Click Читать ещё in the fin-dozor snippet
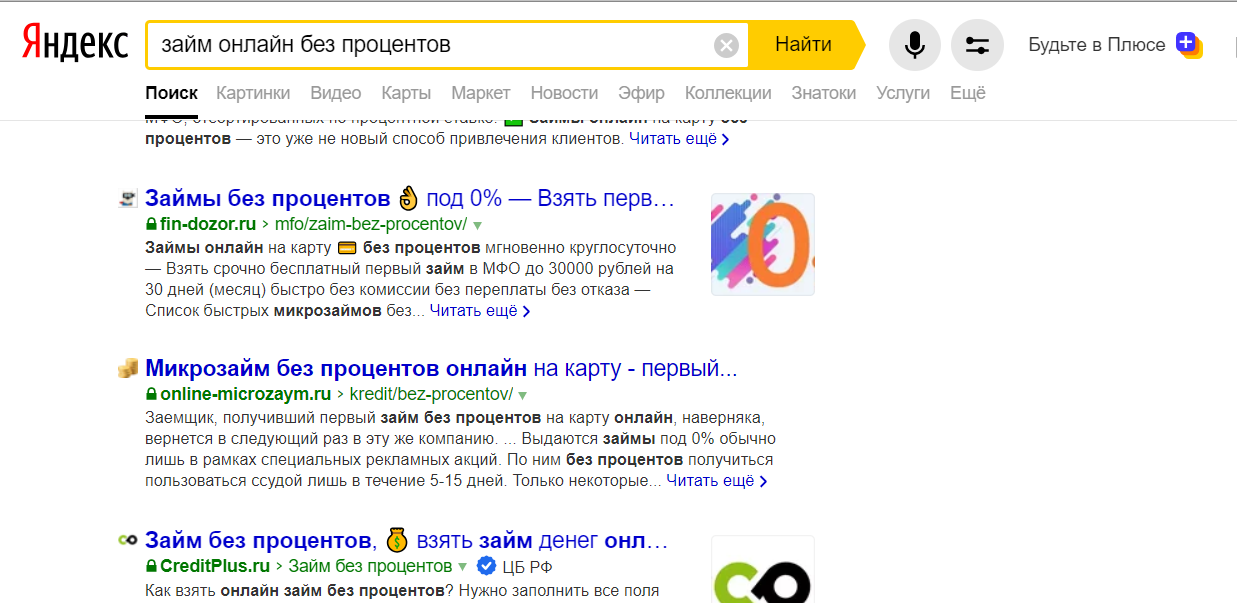 point(480,311)
